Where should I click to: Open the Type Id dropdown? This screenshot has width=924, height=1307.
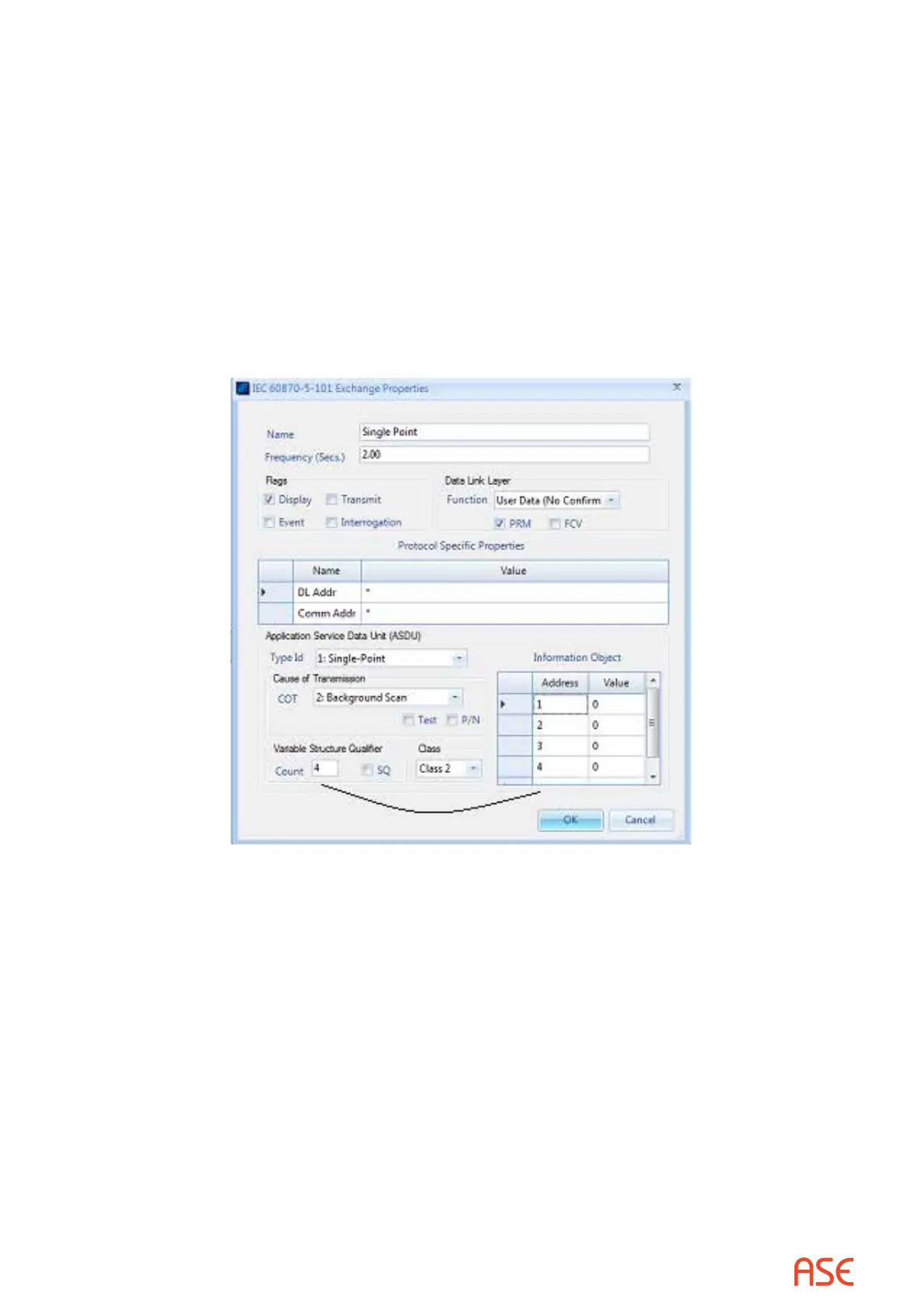click(x=459, y=658)
